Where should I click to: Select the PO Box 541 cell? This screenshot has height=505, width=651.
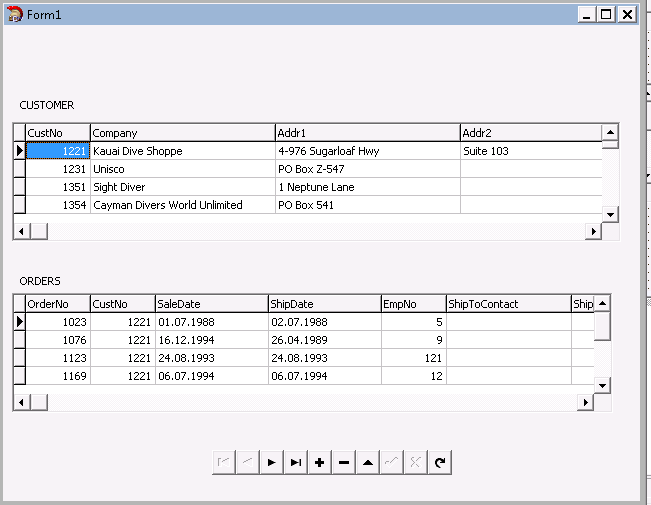tap(368, 205)
